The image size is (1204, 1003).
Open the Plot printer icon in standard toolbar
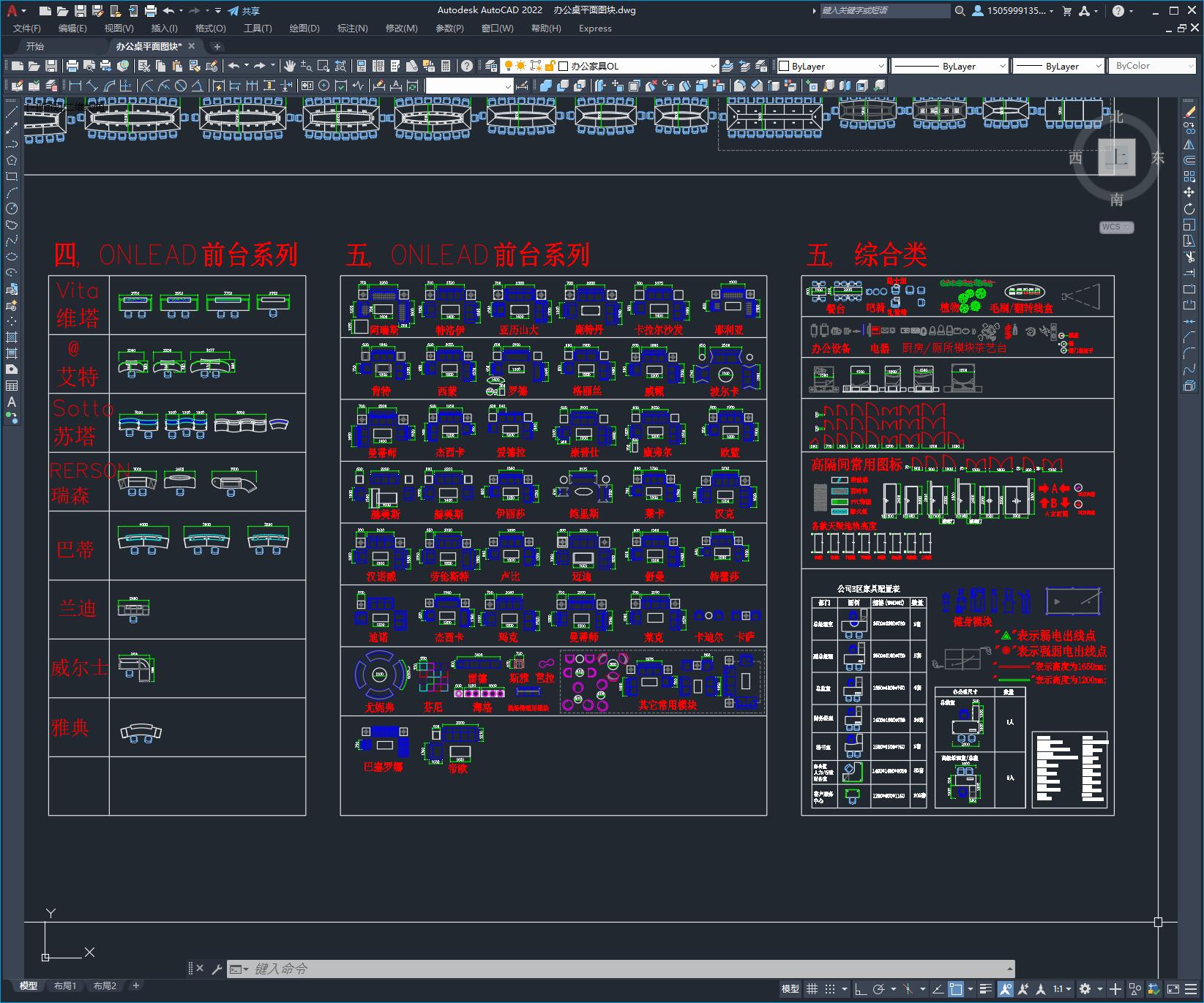click(x=72, y=66)
